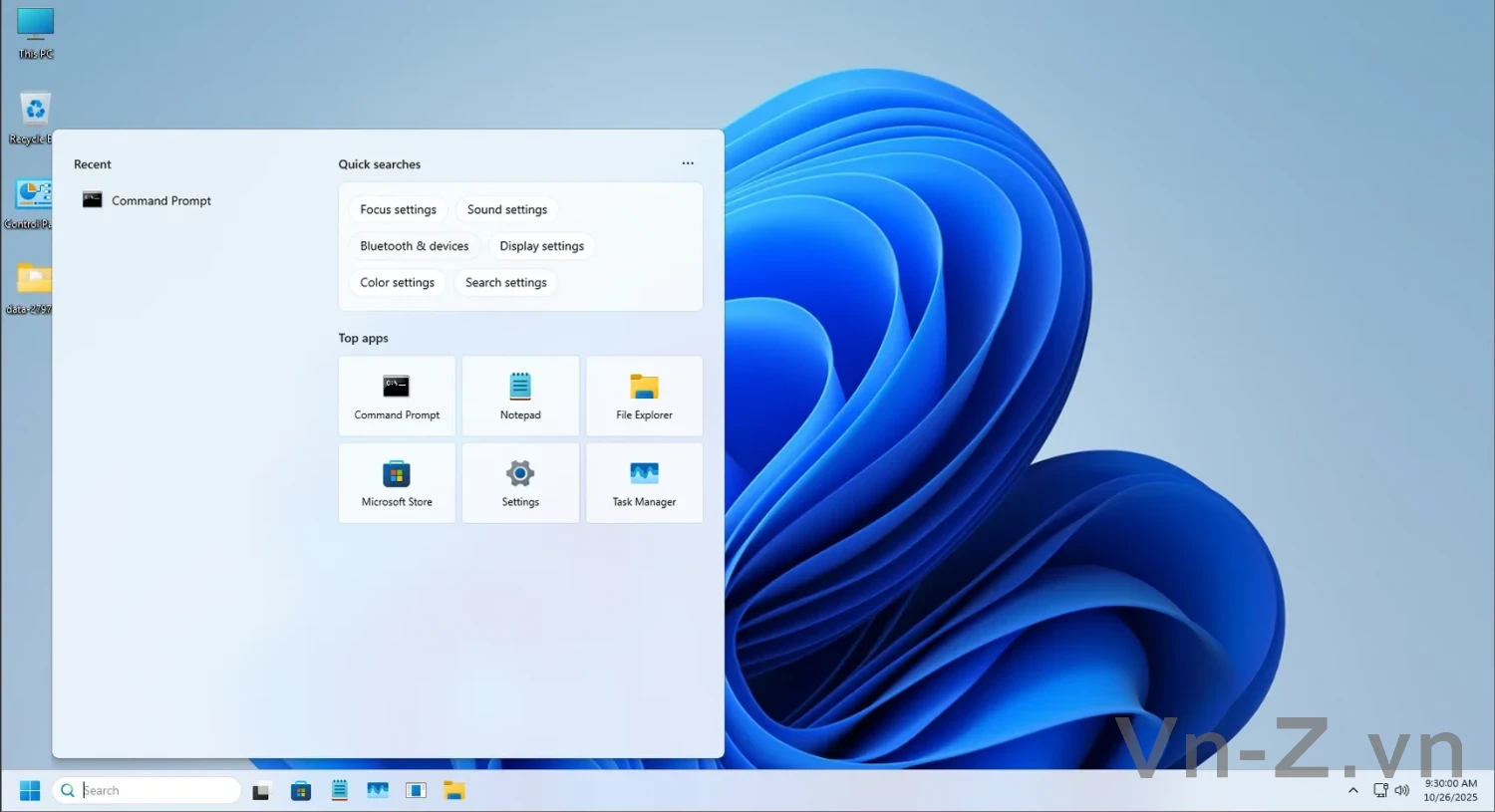Click the Sound settings quick search chip
Image resolution: width=1495 pixels, height=812 pixels.
pos(506,209)
